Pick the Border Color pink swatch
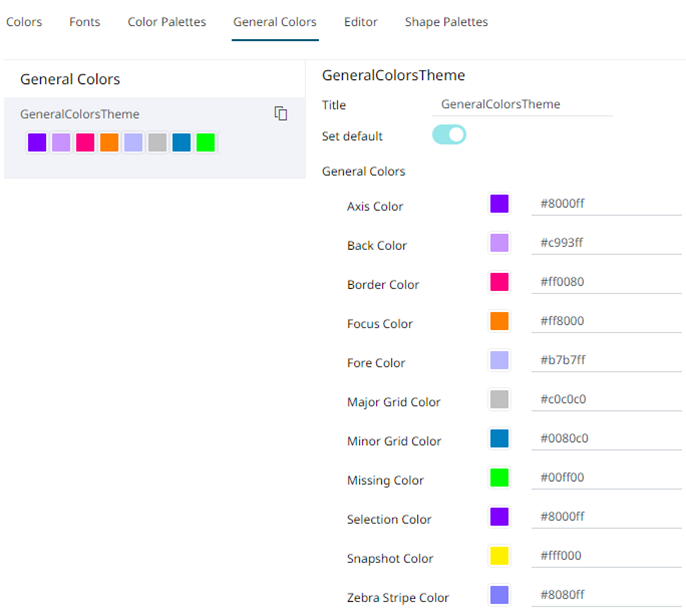This screenshot has width=686, height=615. pyautogui.click(x=499, y=282)
